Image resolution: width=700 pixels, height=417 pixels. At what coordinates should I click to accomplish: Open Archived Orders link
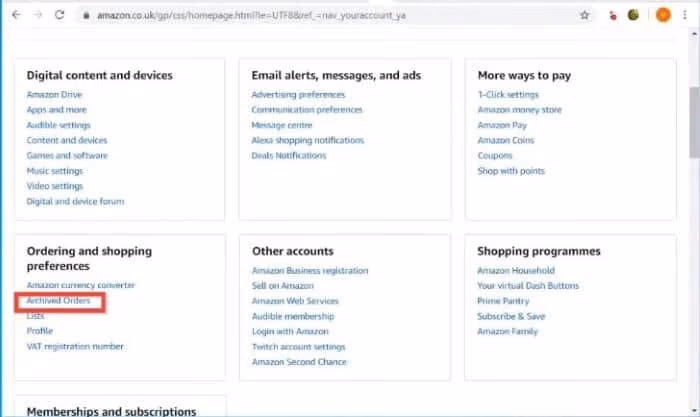tap(58, 300)
